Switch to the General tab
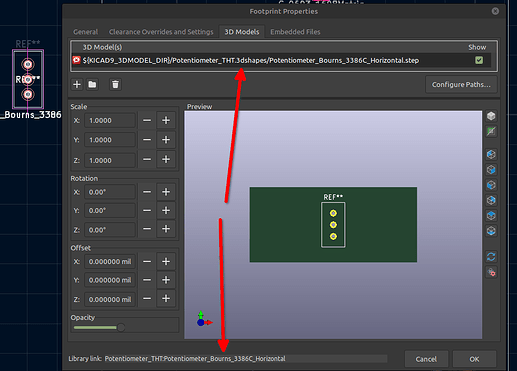This screenshot has width=517, height=371. click(86, 32)
